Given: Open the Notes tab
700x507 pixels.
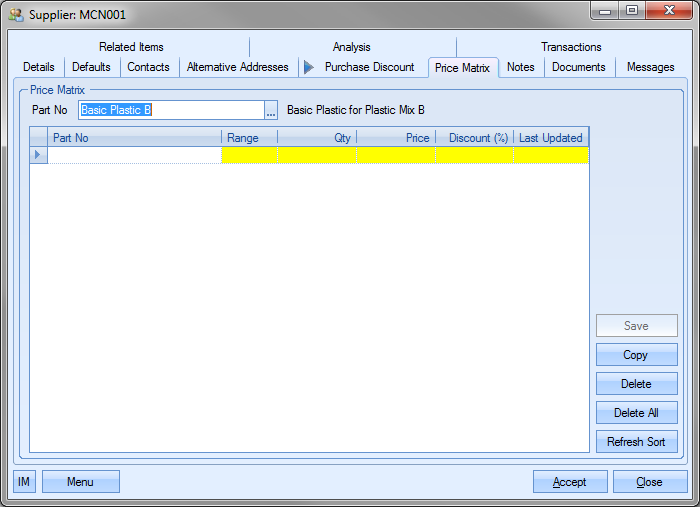Looking at the screenshot, I should point(520,67).
